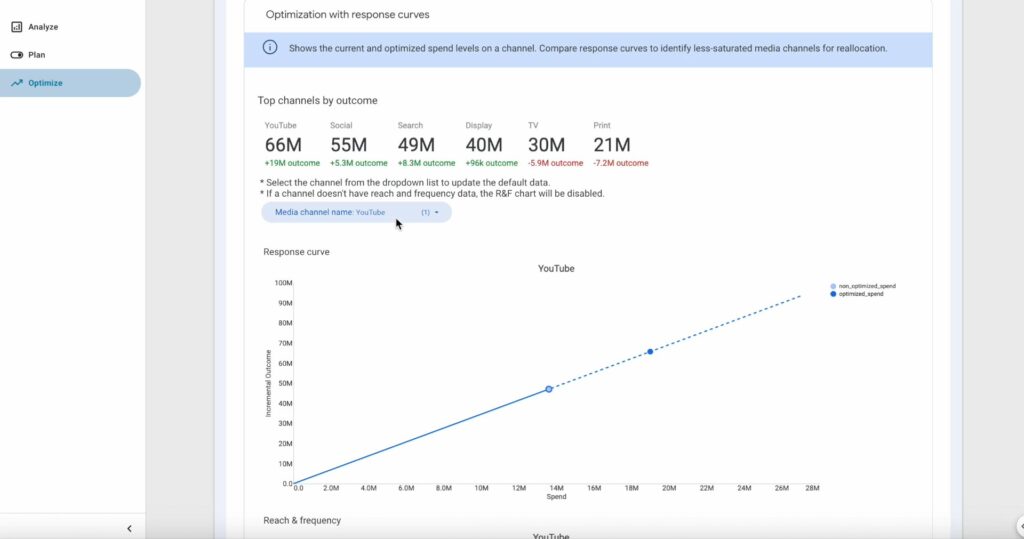Pick the TV 30M channel scorecard
Image resolution: width=1024 pixels, height=539 pixels.
coord(546,145)
